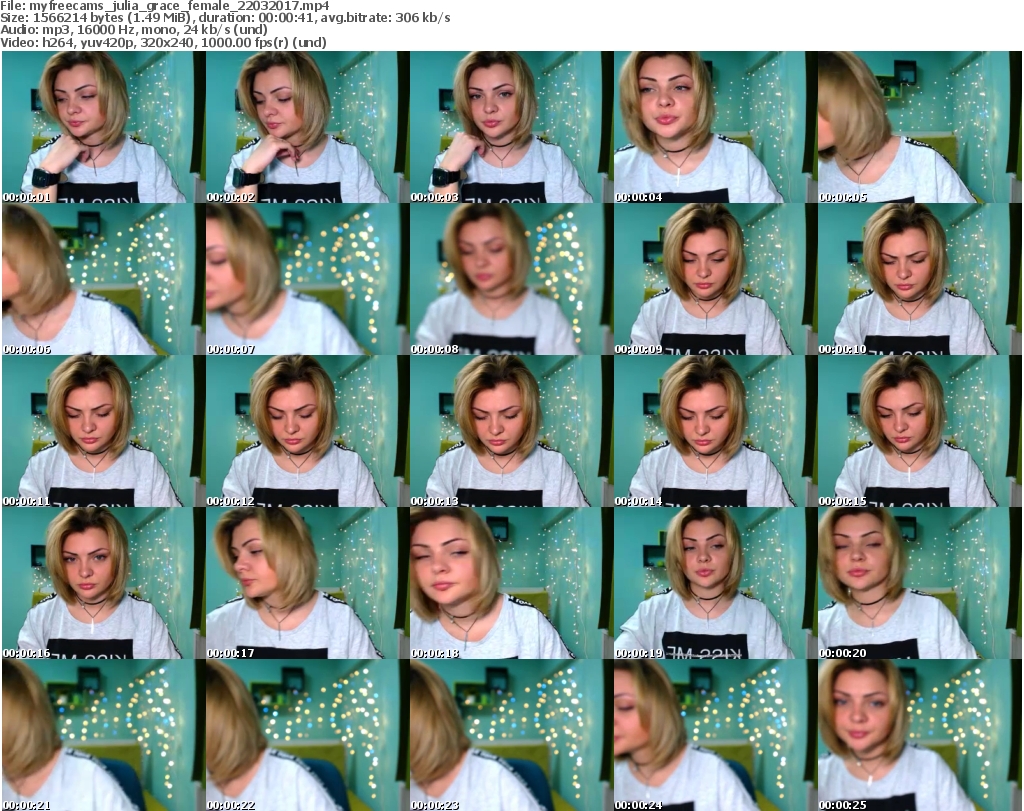This screenshot has width=1024, height=811.
Task: Select the frame stamped 00:00:10
Action: 919,279
